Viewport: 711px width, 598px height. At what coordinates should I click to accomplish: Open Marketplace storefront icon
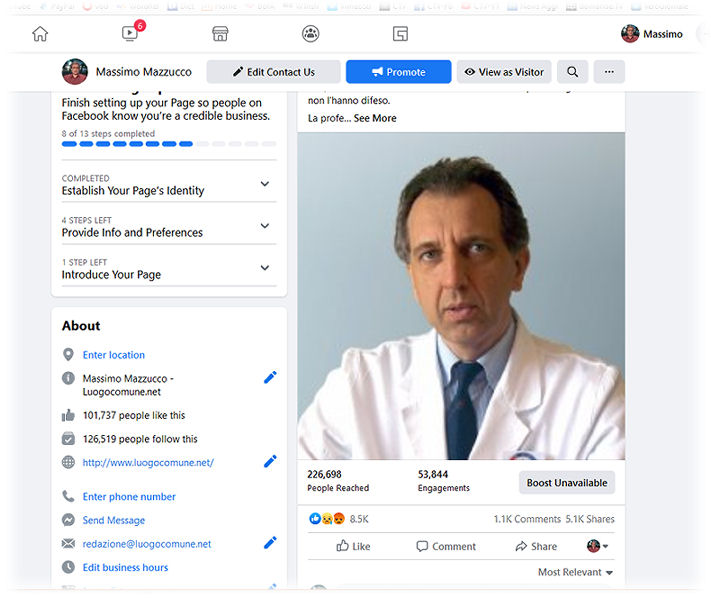pyautogui.click(x=220, y=34)
